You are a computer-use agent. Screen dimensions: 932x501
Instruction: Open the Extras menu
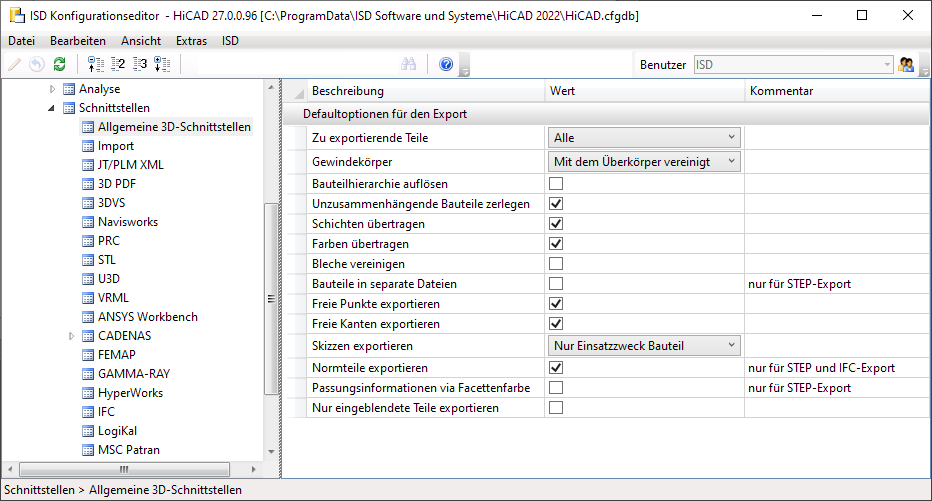(191, 41)
